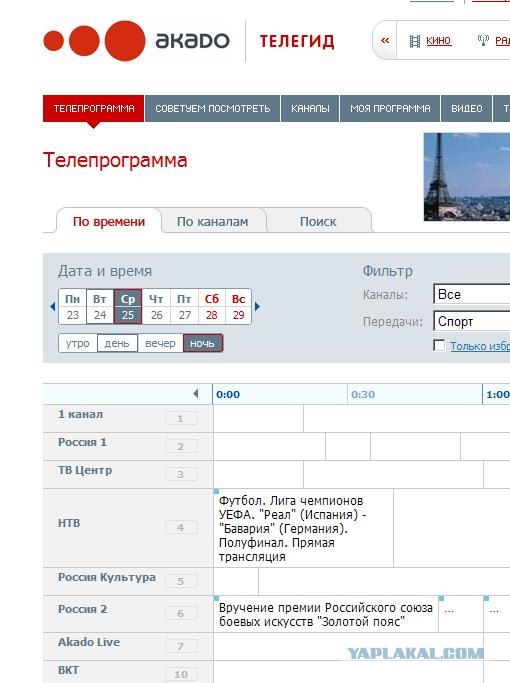Click the Eiffel Tower banner image
The height and width of the screenshot is (683, 510).
click(x=467, y=177)
